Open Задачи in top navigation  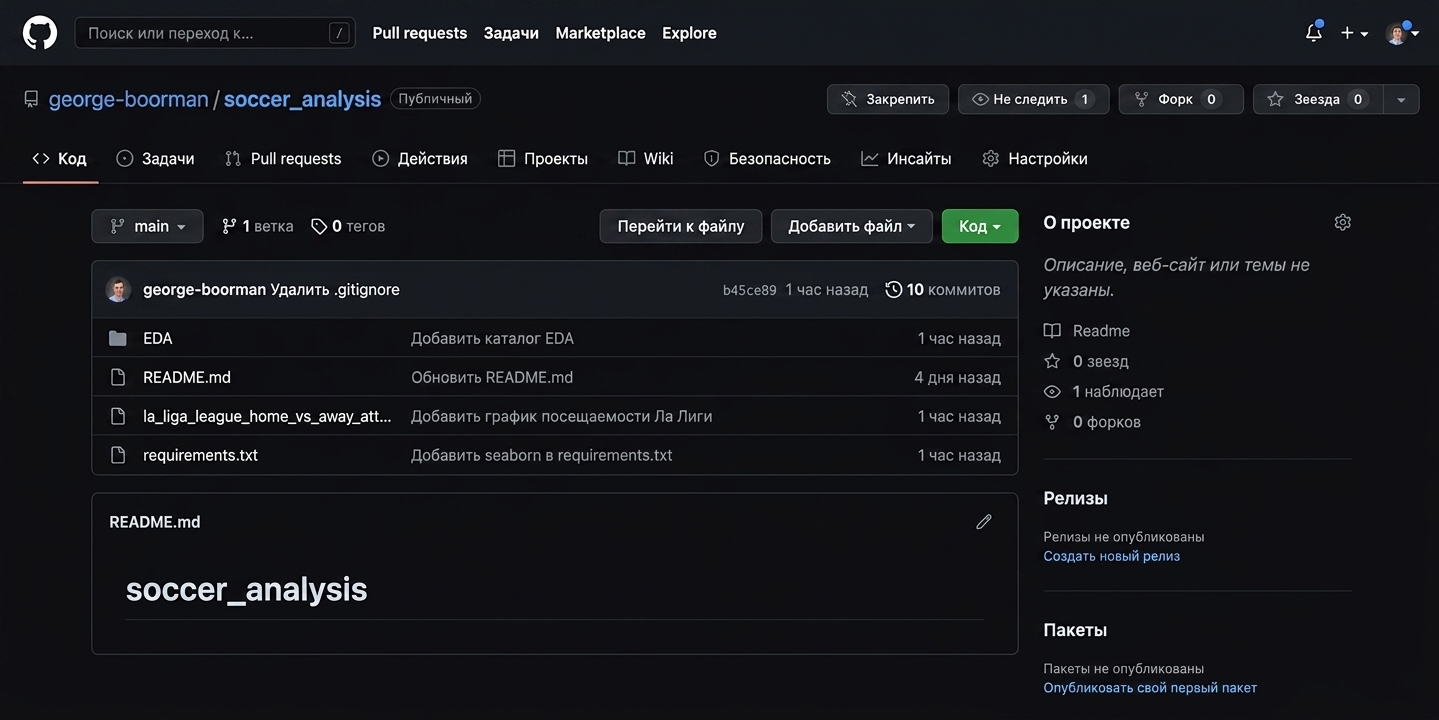click(x=511, y=33)
